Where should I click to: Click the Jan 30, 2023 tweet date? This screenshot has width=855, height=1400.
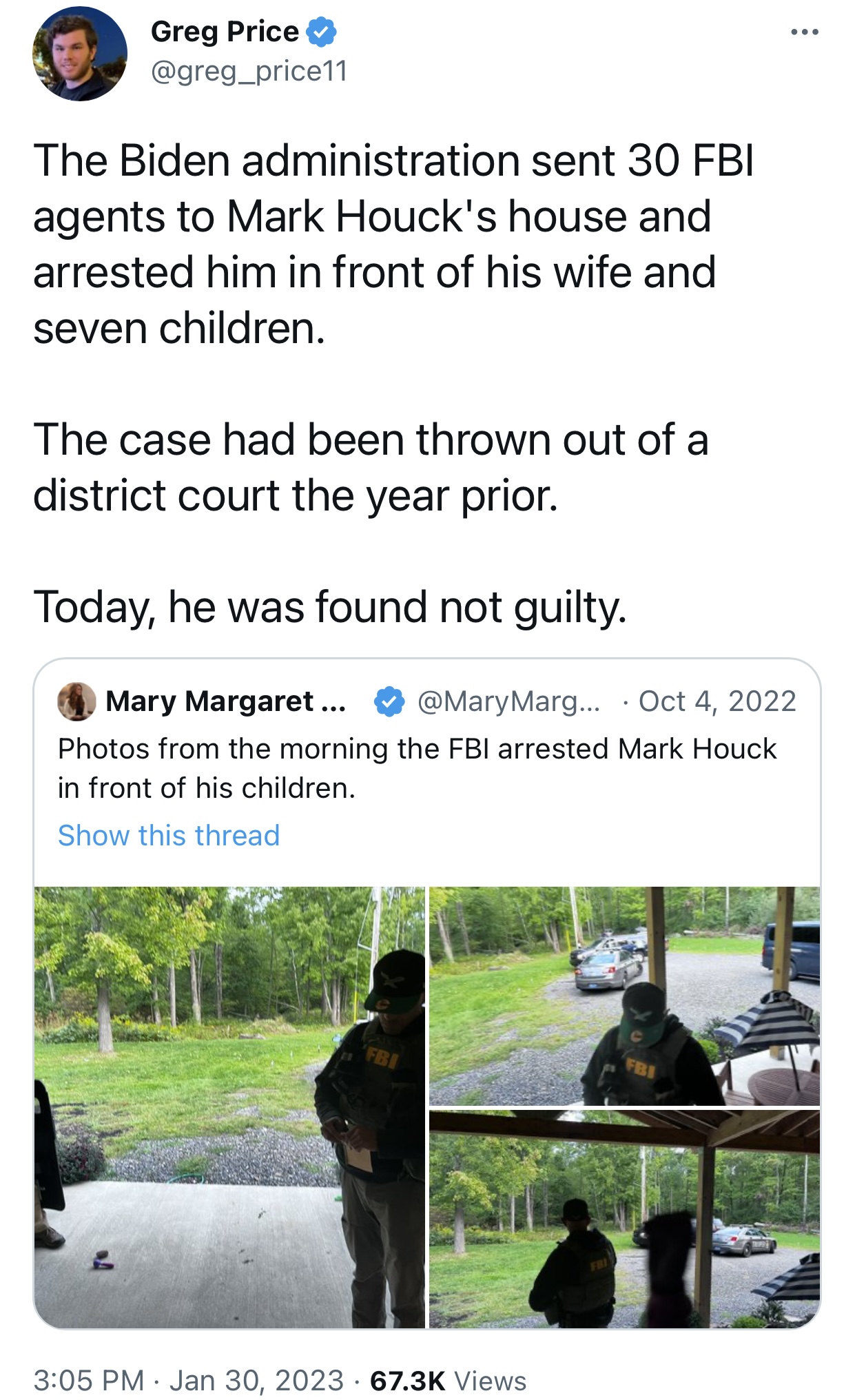tap(256, 1381)
